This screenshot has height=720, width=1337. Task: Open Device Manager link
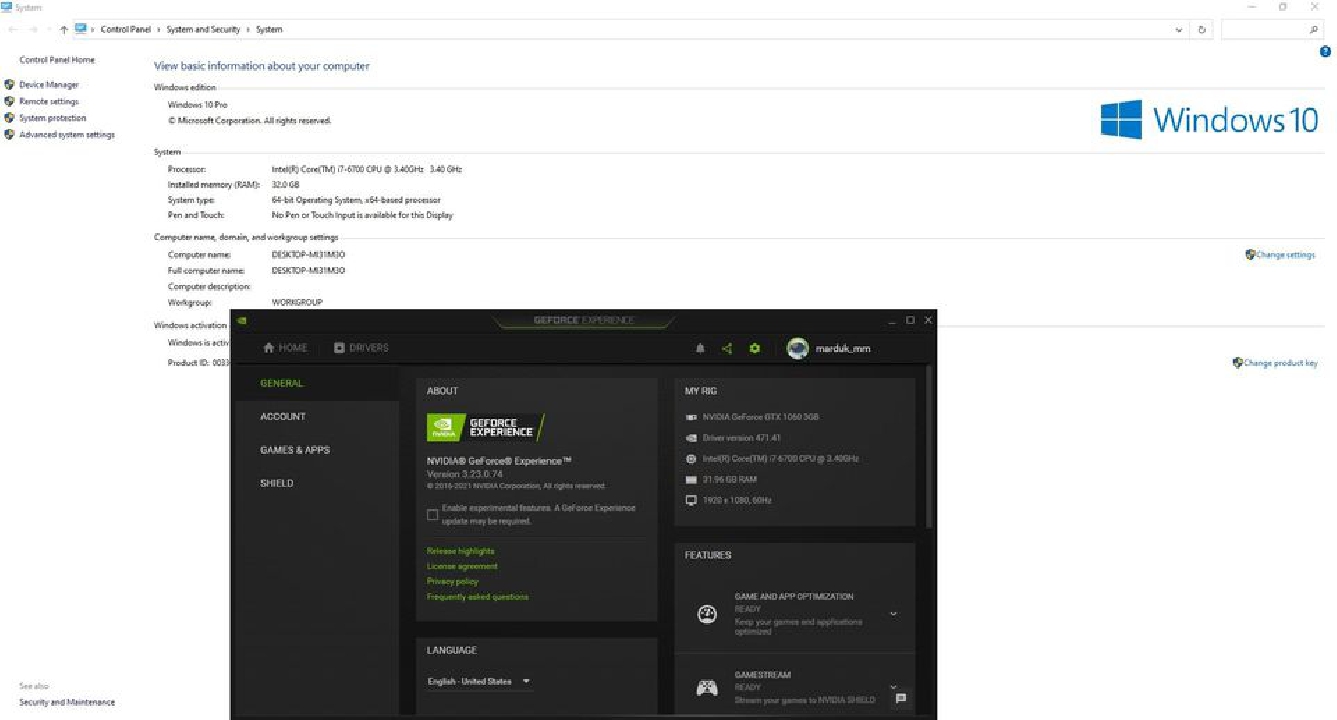click(x=49, y=85)
